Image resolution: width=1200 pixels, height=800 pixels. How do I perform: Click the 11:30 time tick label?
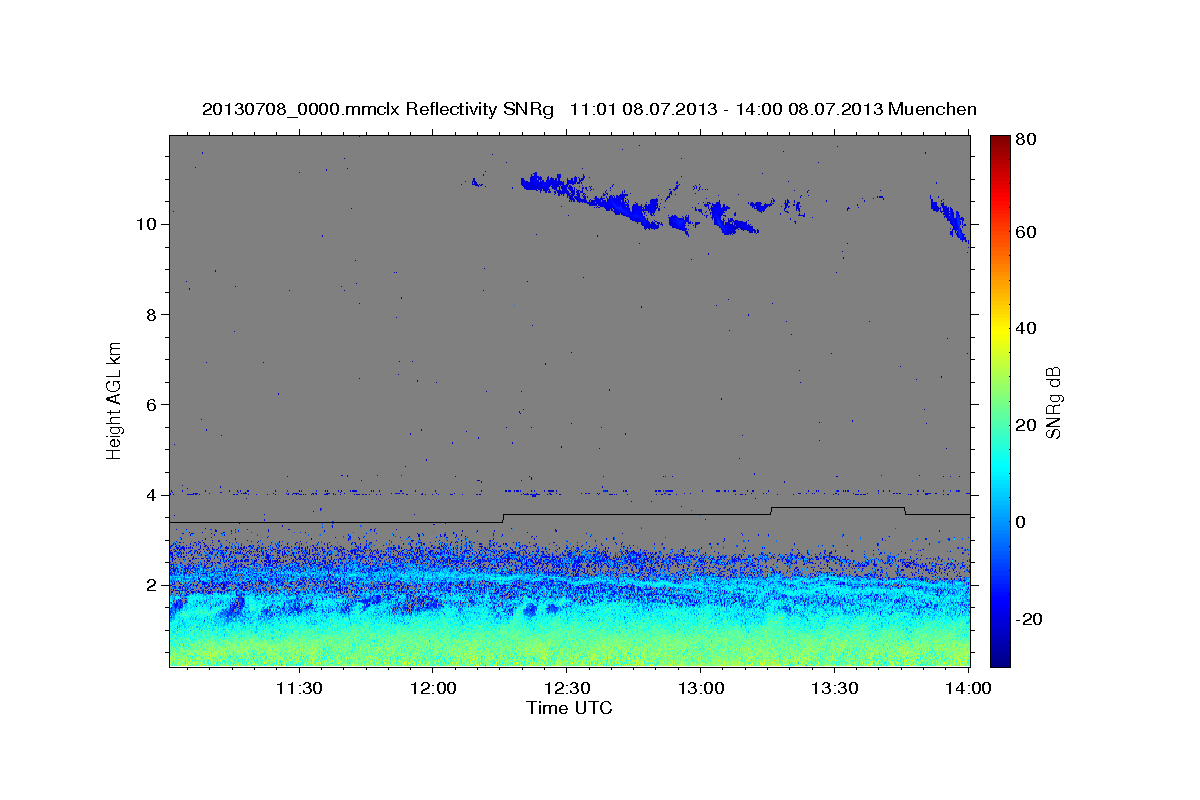(x=298, y=688)
